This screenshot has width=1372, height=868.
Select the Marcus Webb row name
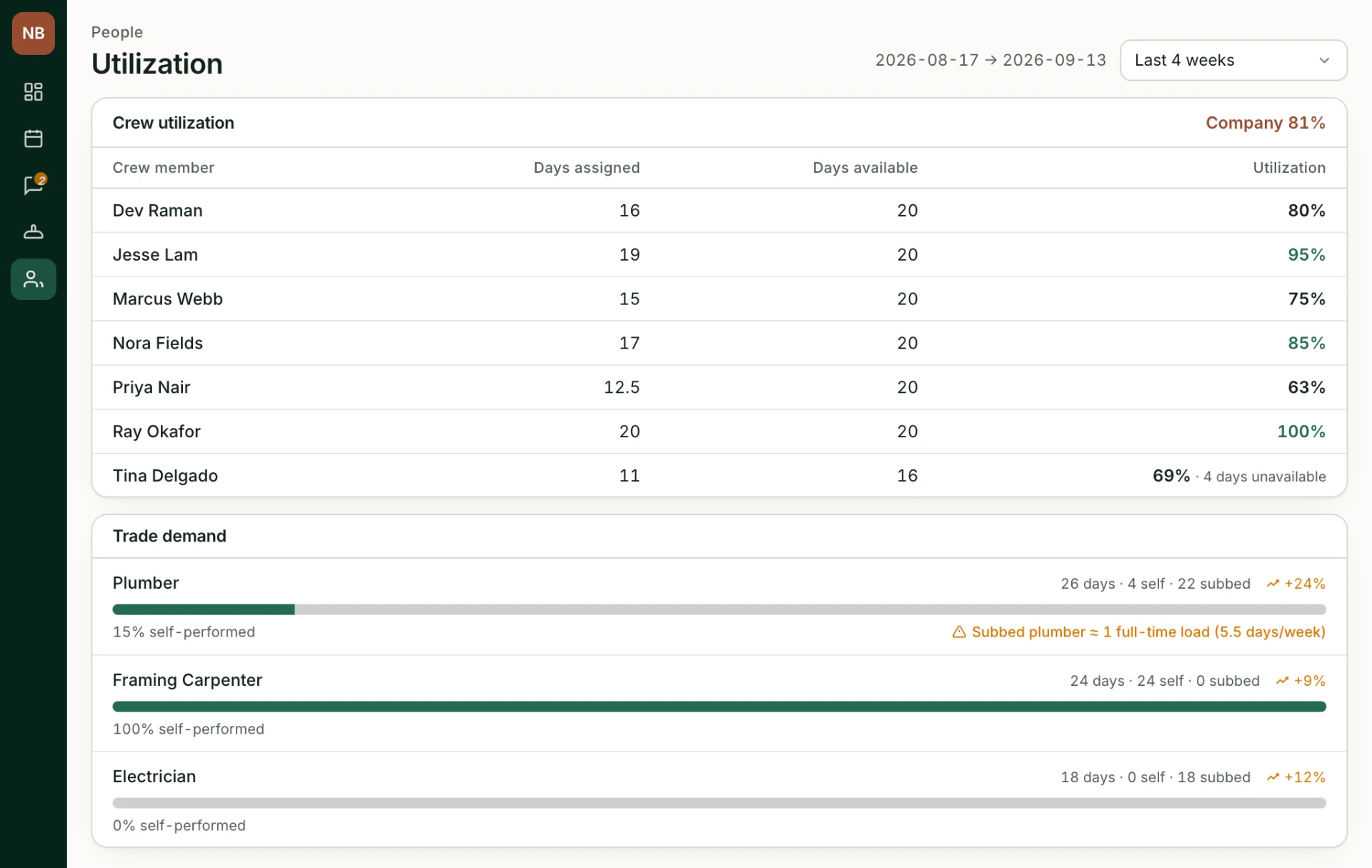pyautogui.click(x=168, y=299)
